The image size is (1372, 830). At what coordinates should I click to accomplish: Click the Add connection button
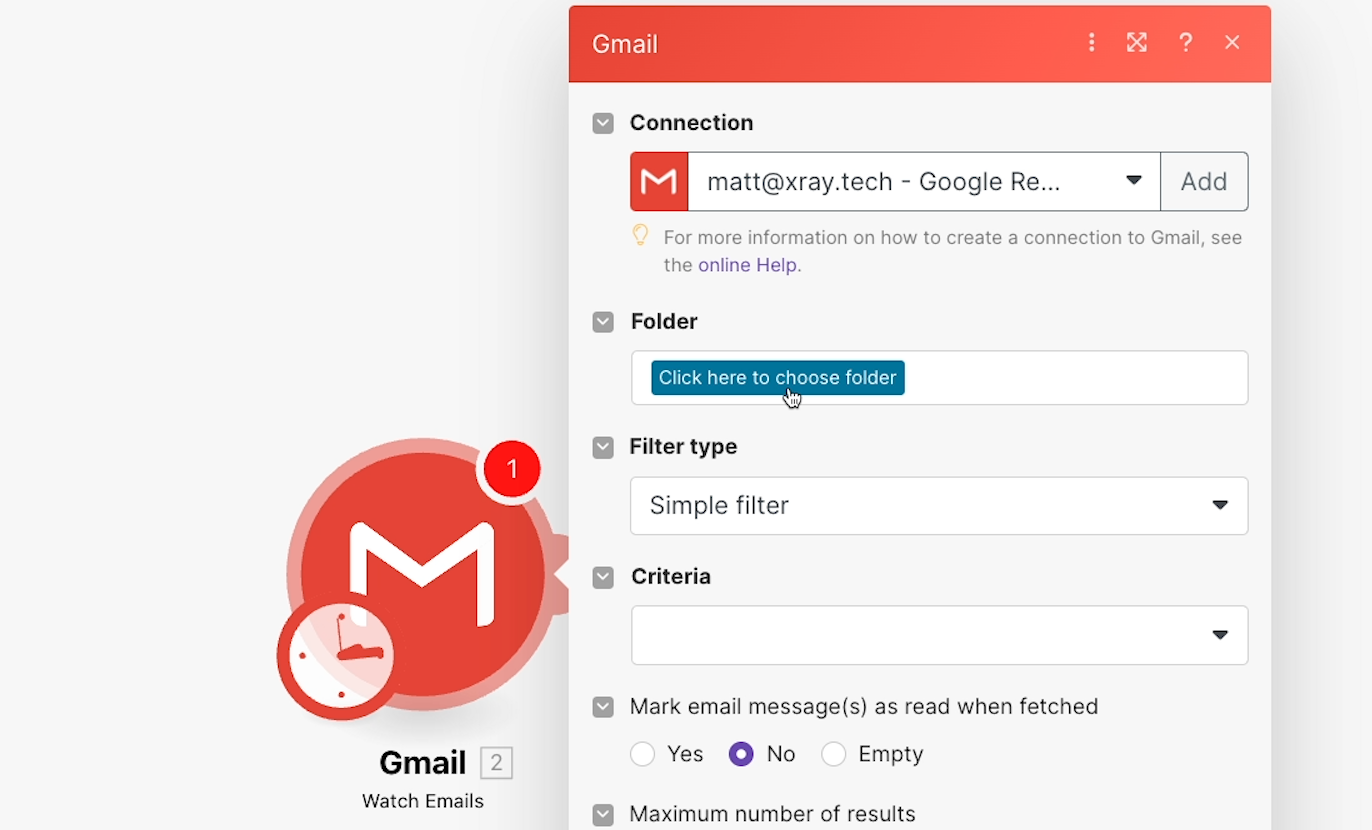pos(1204,181)
